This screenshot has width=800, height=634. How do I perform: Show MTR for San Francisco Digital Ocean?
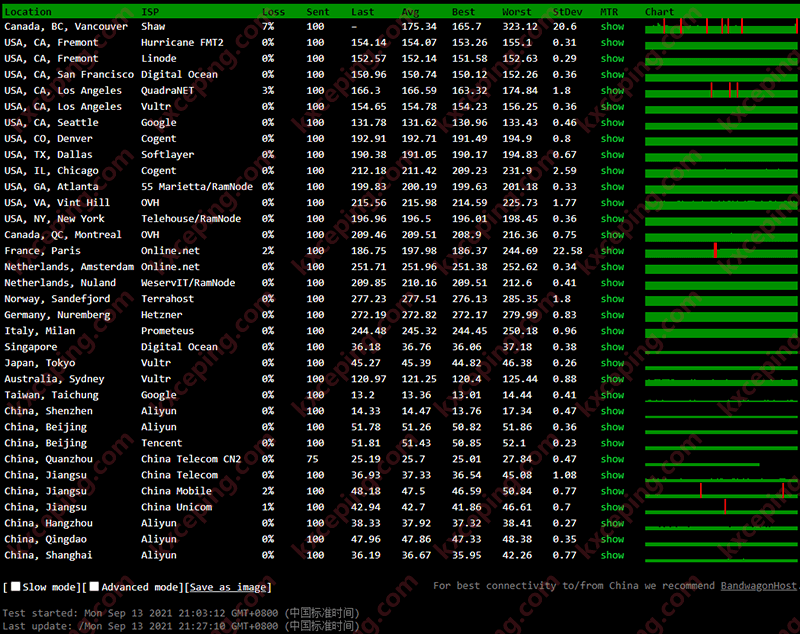pos(612,74)
